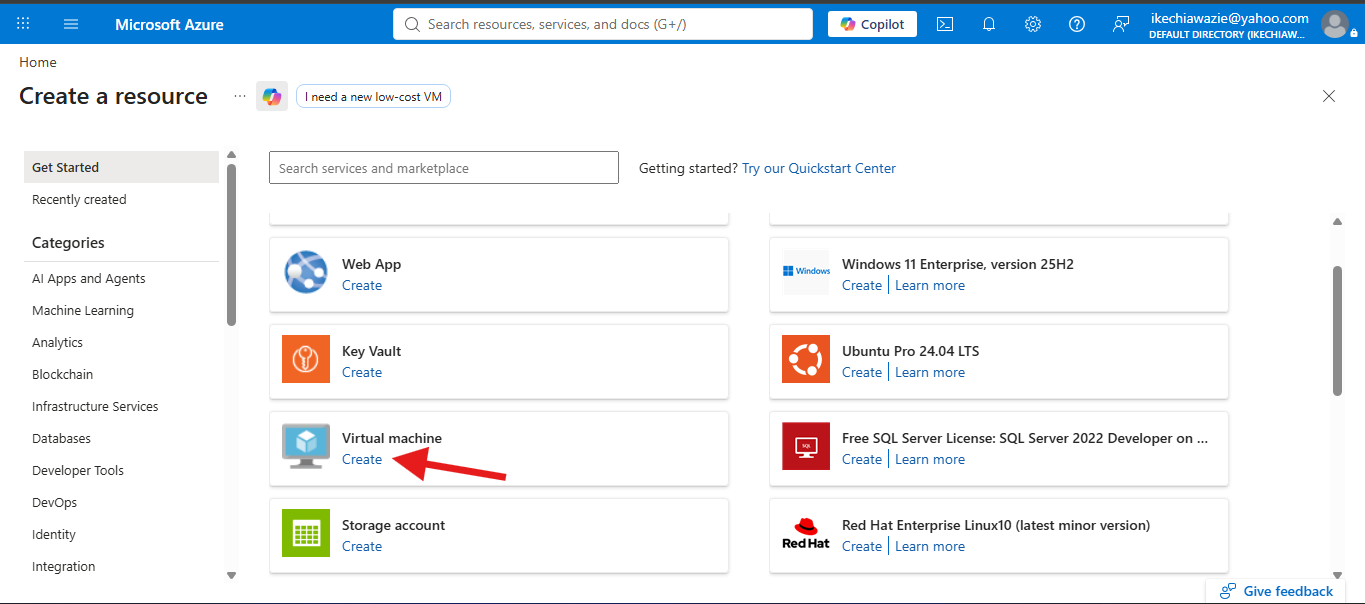Click Create under Key Vault

(x=362, y=372)
